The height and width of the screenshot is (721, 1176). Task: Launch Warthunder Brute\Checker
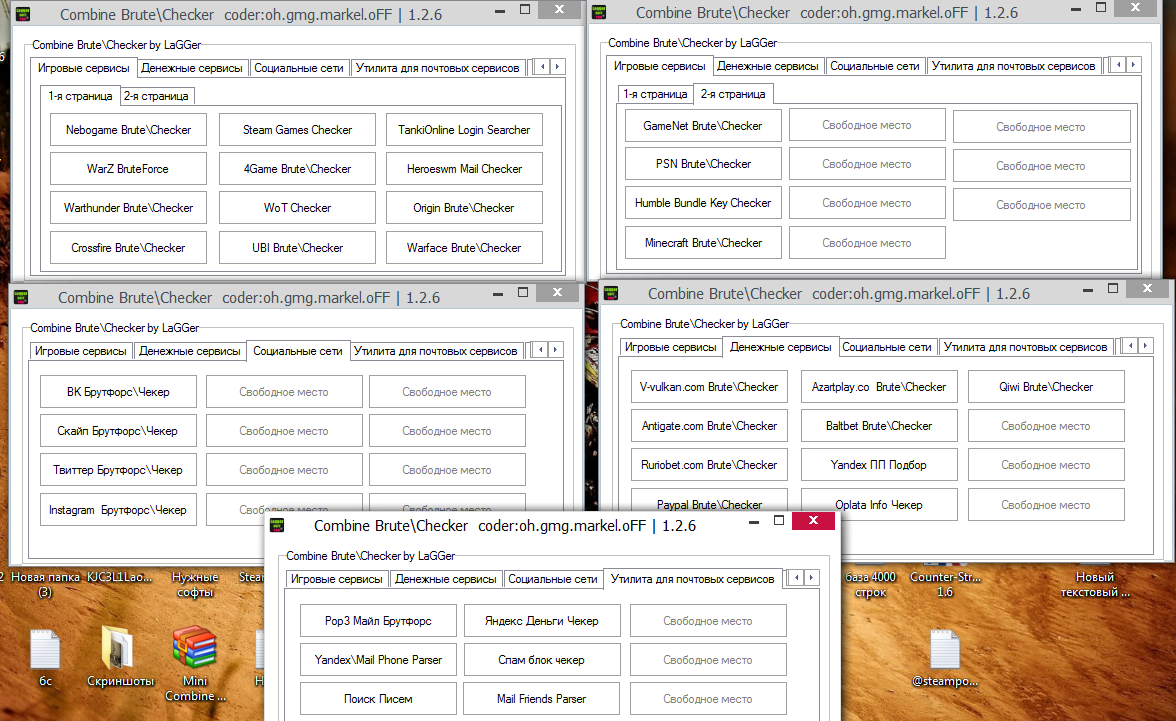(x=128, y=208)
